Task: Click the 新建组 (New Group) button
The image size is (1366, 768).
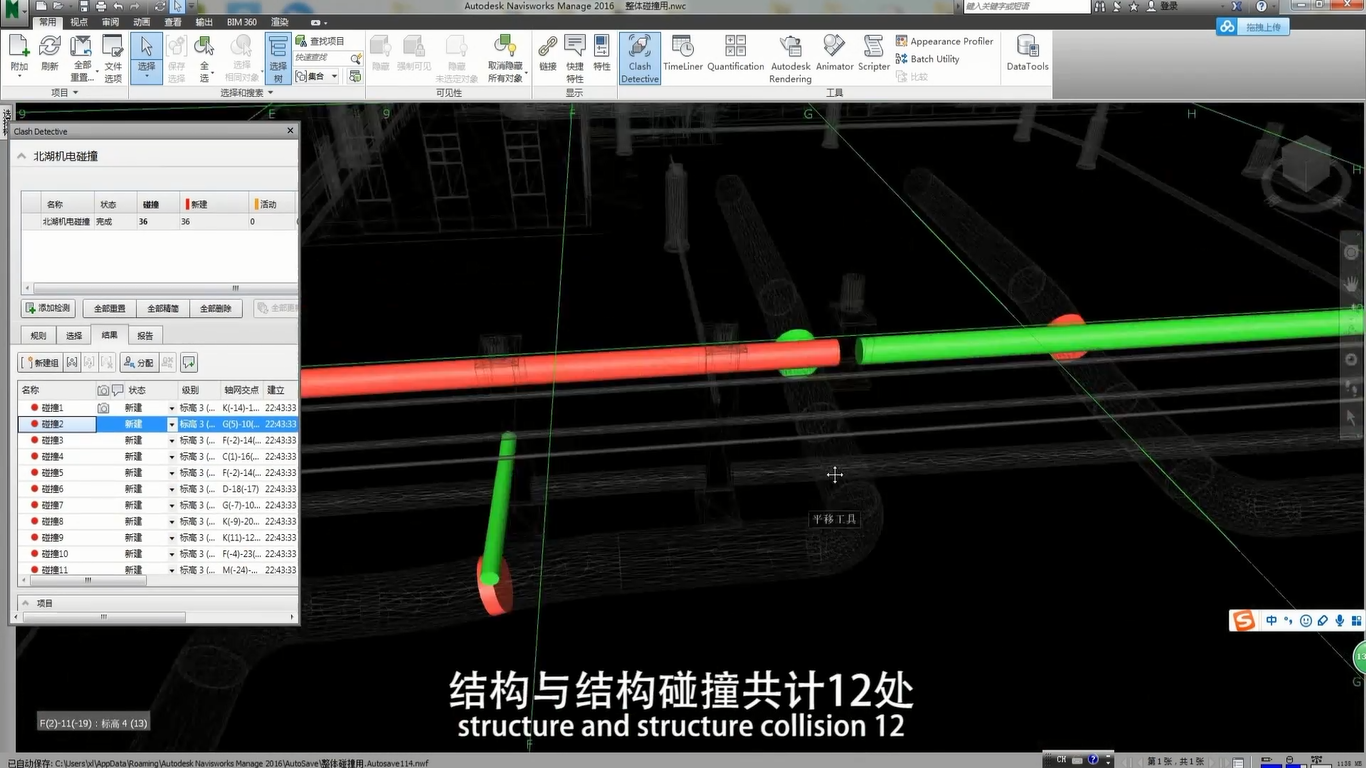Action: [x=40, y=362]
